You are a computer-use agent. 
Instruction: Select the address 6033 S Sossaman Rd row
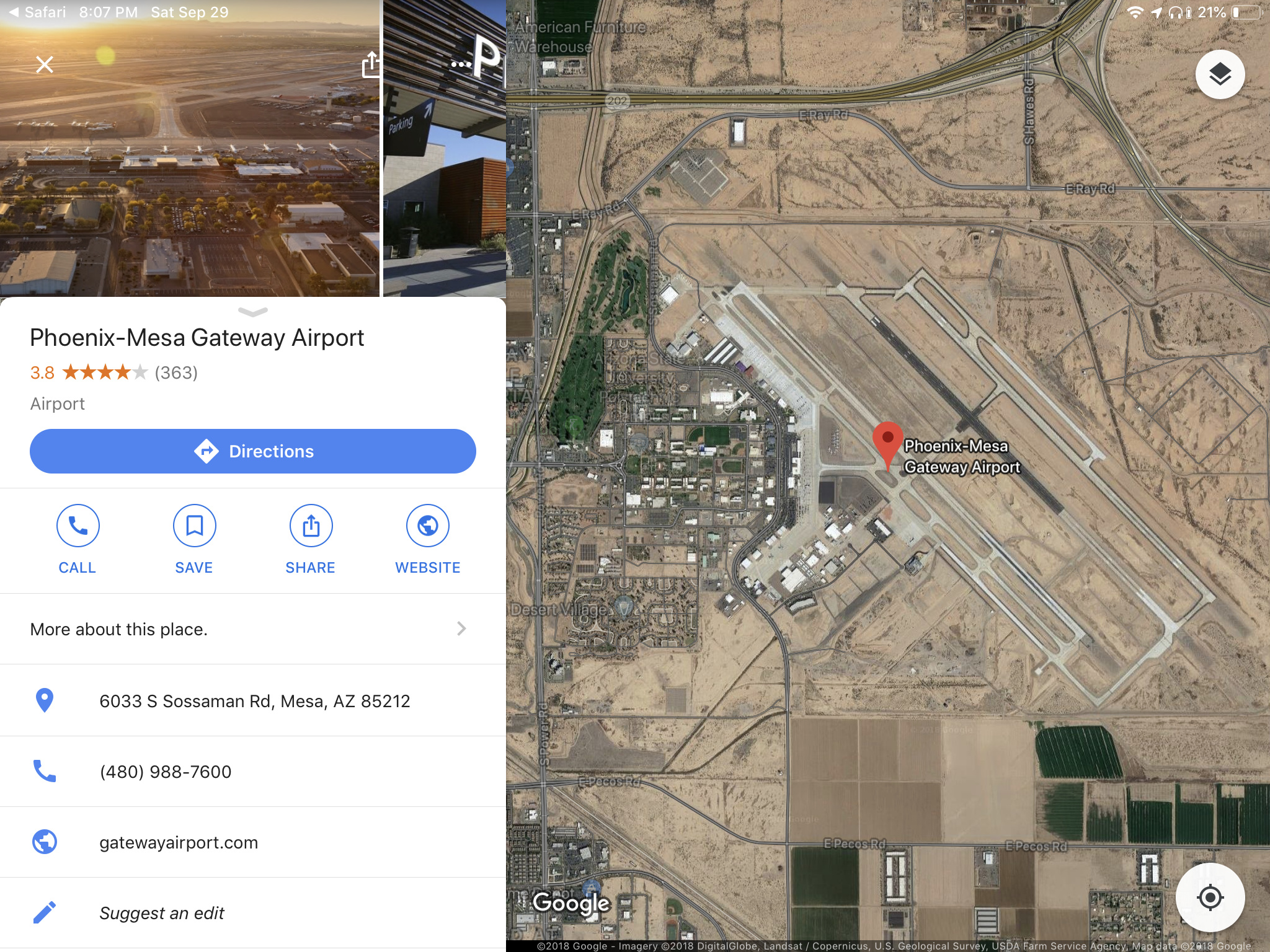253,701
